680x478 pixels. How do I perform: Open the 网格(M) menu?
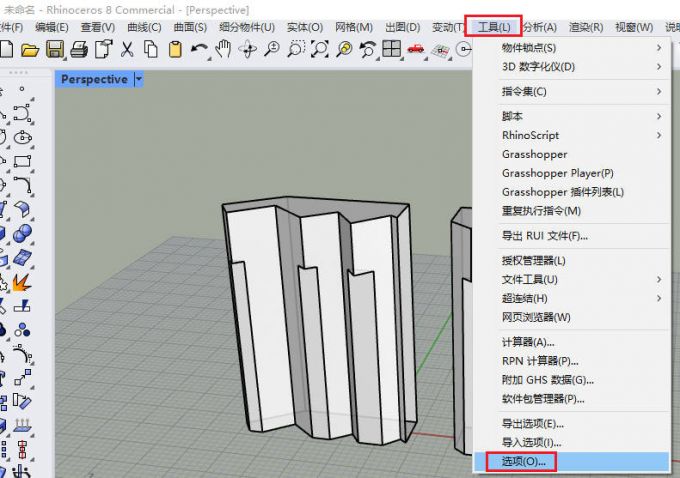point(354,27)
